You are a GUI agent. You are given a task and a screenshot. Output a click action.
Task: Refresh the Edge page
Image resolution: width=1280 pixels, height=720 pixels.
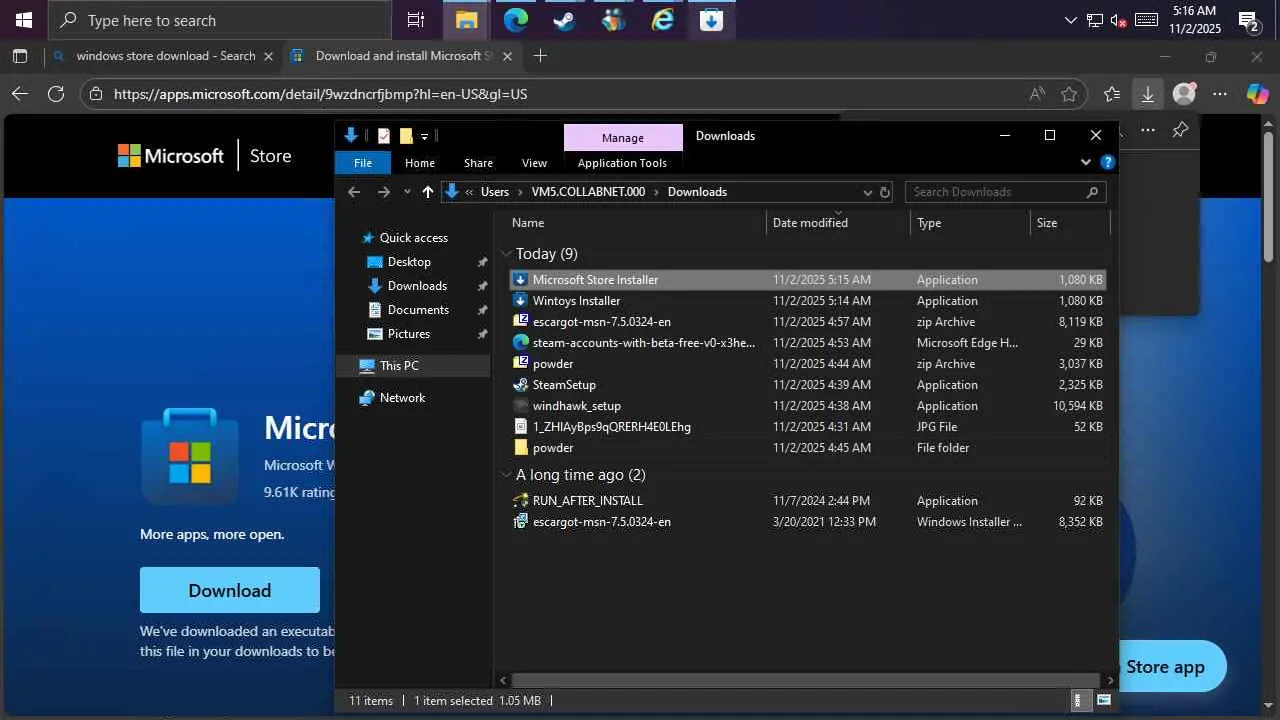click(x=56, y=94)
